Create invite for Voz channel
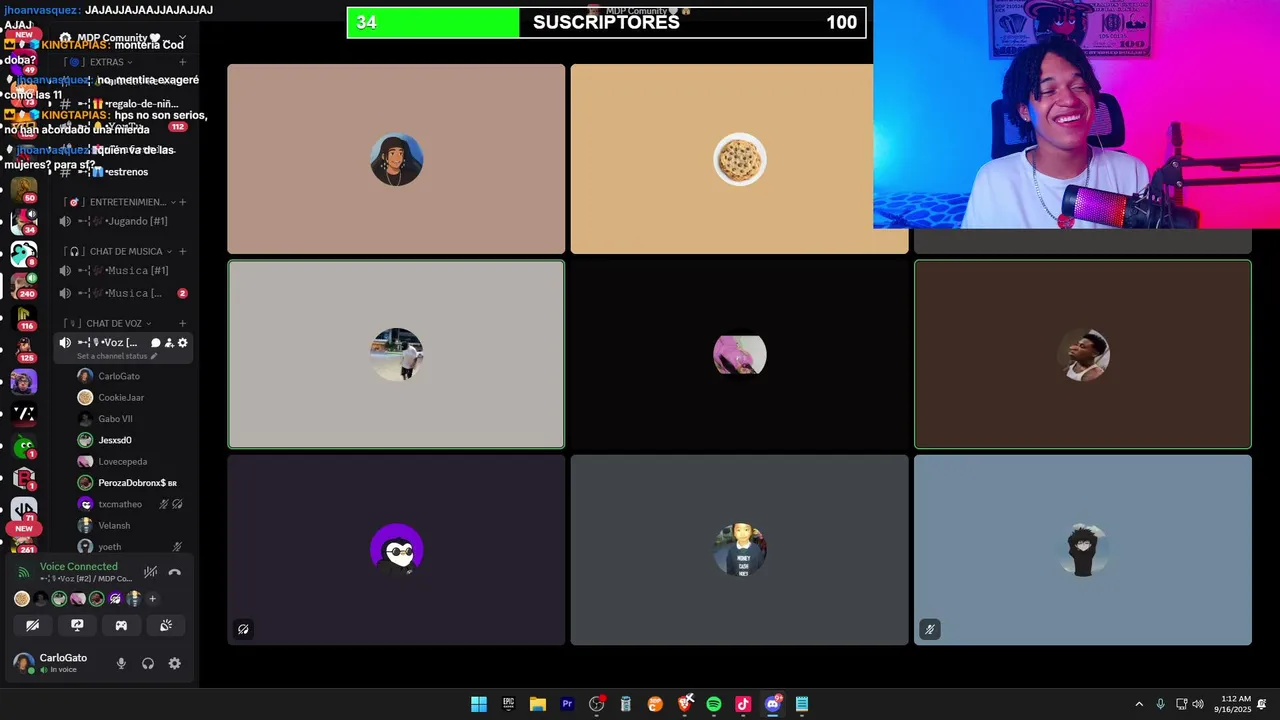 pyautogui.click(x=169, y=343)
